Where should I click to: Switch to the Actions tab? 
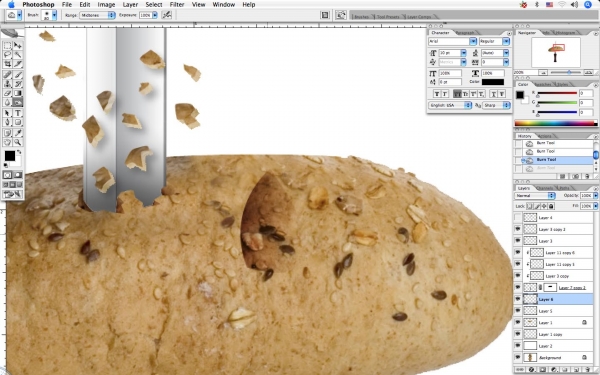(545, 136)
